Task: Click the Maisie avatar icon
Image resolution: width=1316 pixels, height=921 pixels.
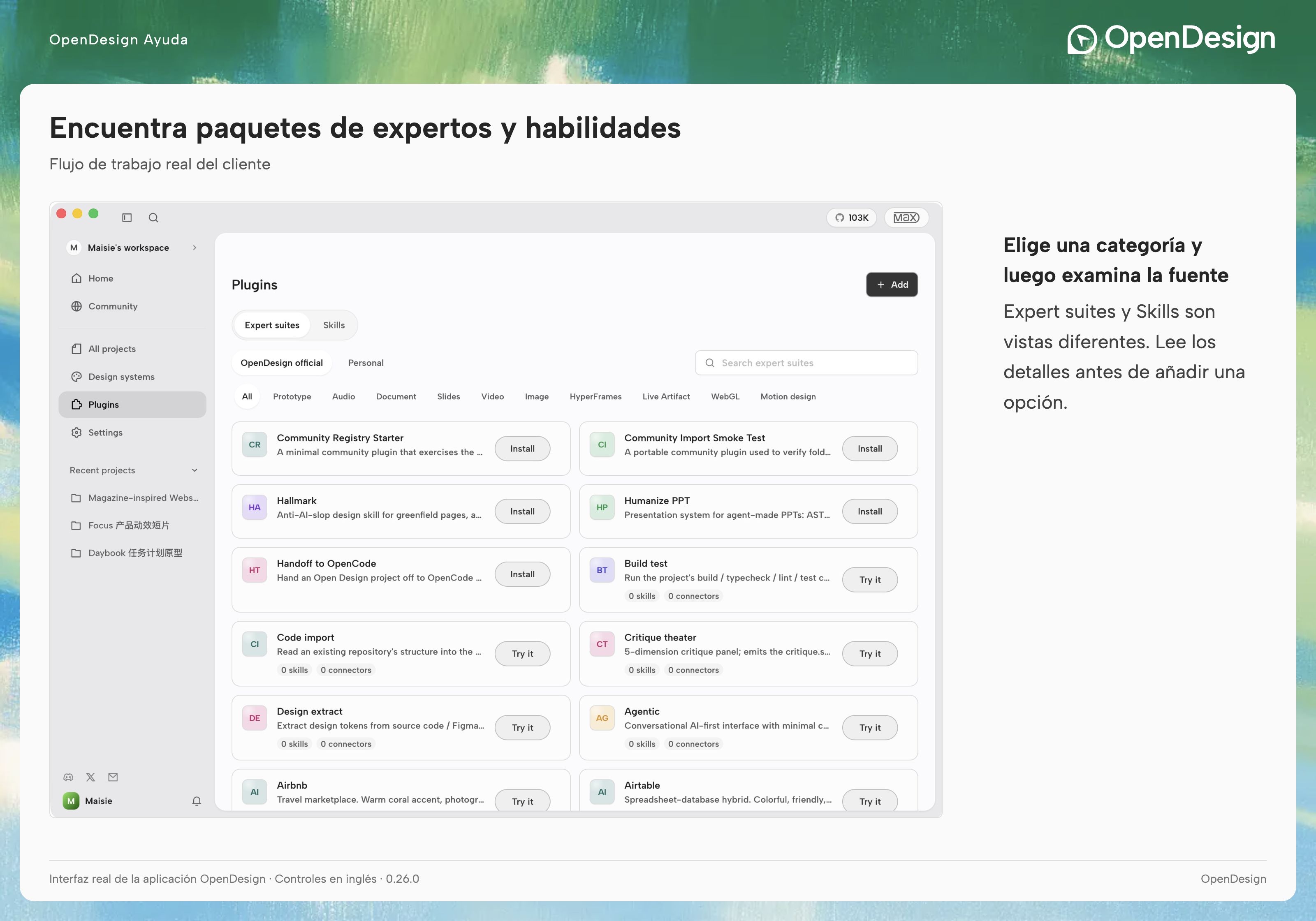Action: point(71,801)
